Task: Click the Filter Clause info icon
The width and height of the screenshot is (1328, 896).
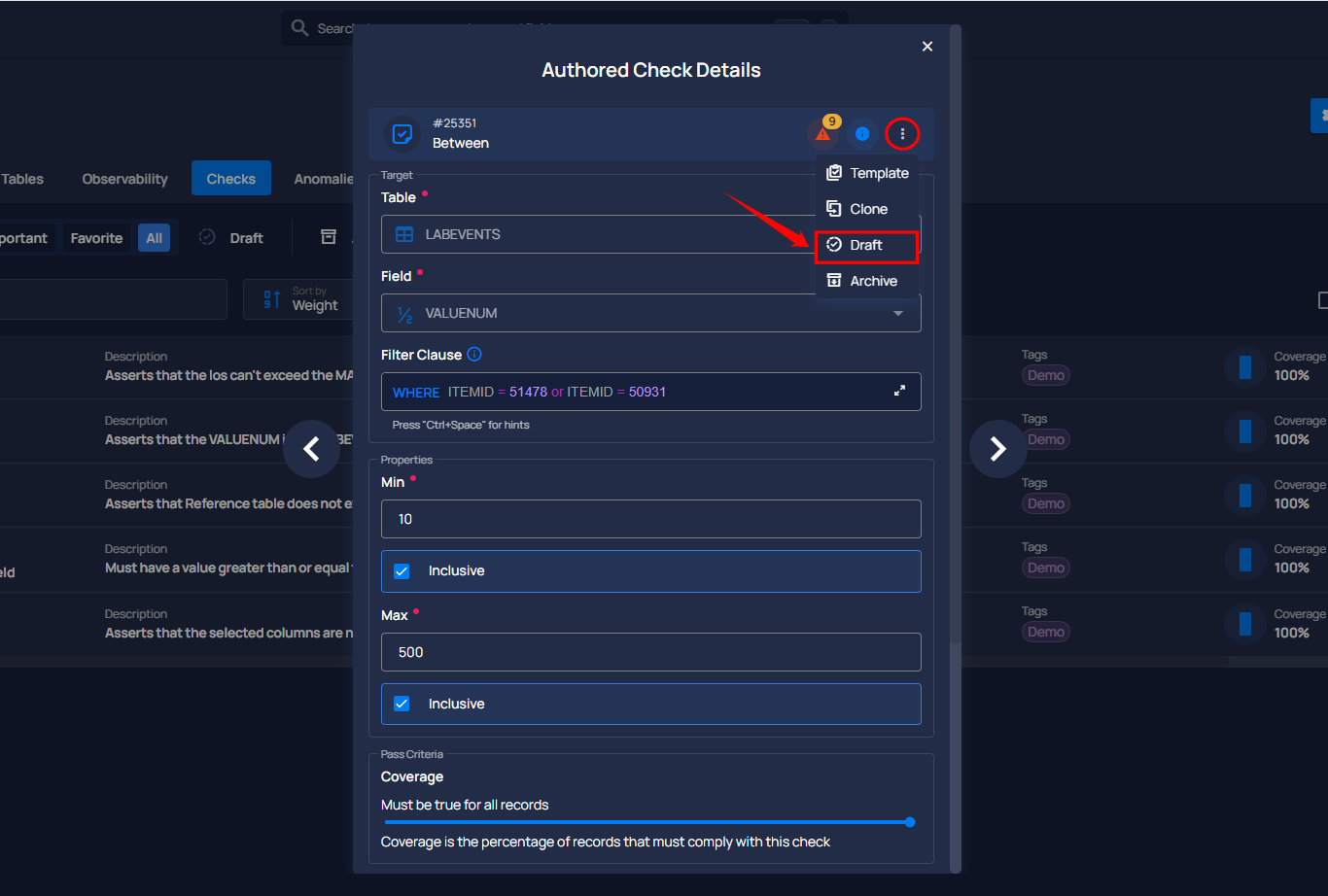Action: (474, 355)
